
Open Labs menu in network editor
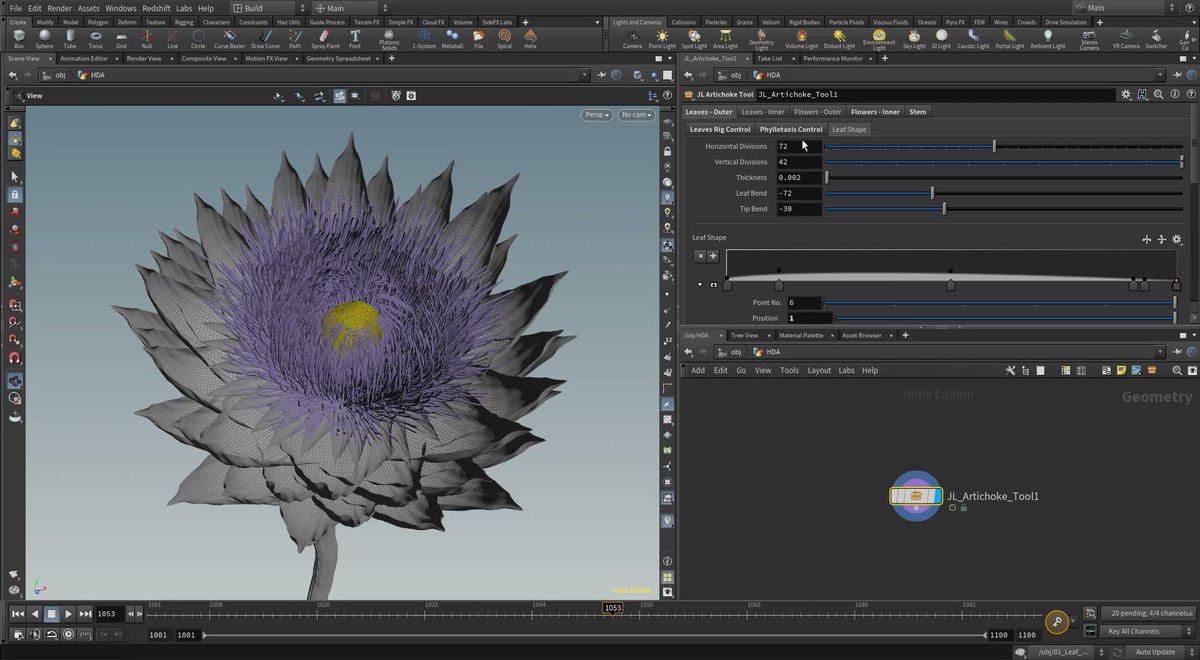[846, 370]
